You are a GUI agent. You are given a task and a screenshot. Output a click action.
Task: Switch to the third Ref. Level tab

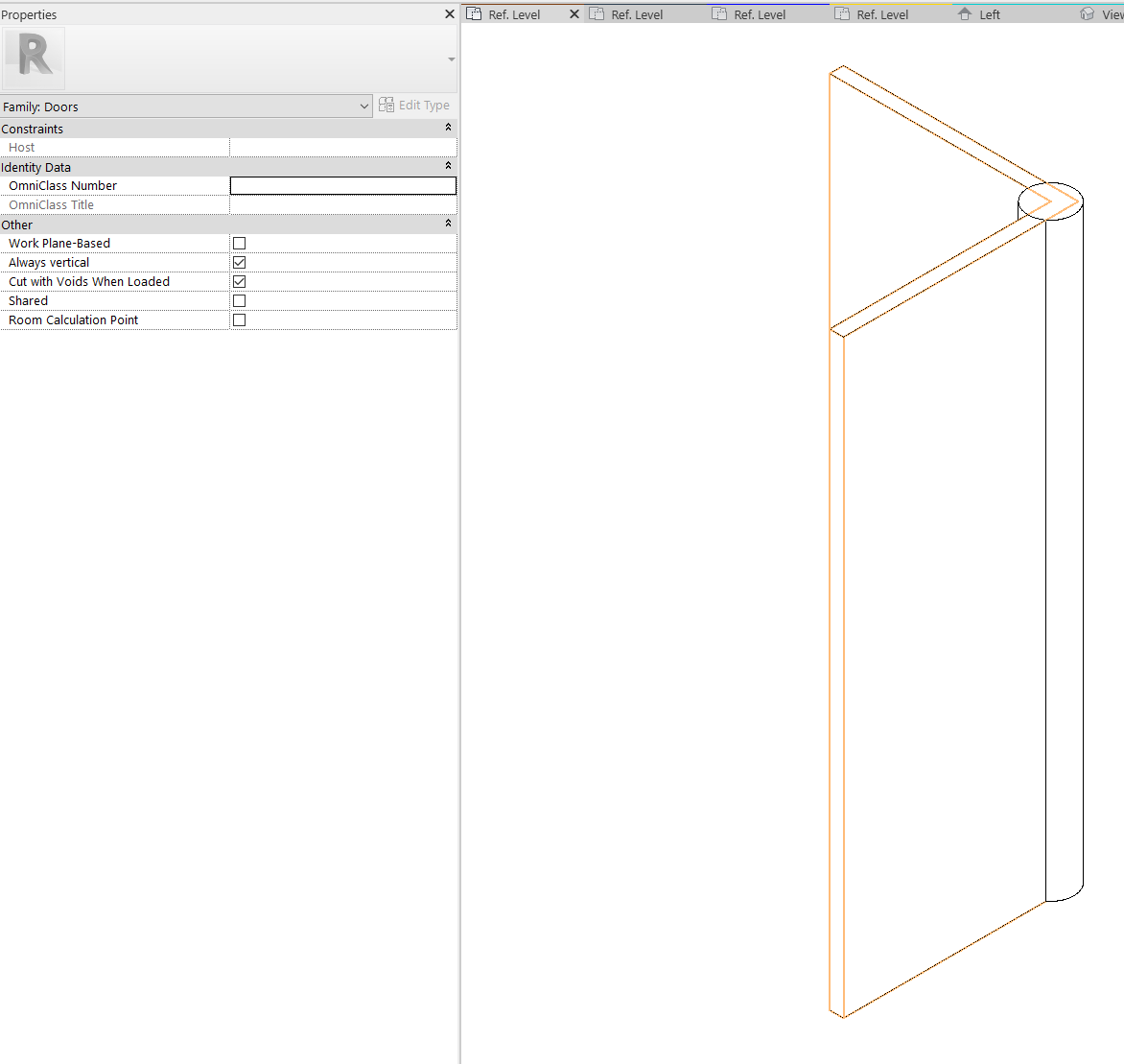click(757, 13)
